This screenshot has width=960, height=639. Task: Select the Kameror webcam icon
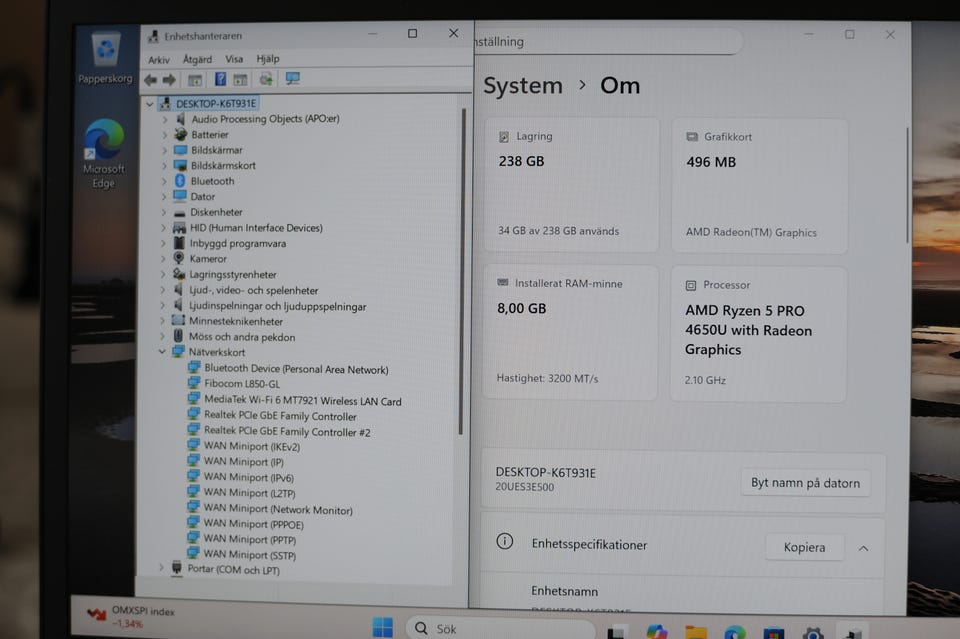179,258
